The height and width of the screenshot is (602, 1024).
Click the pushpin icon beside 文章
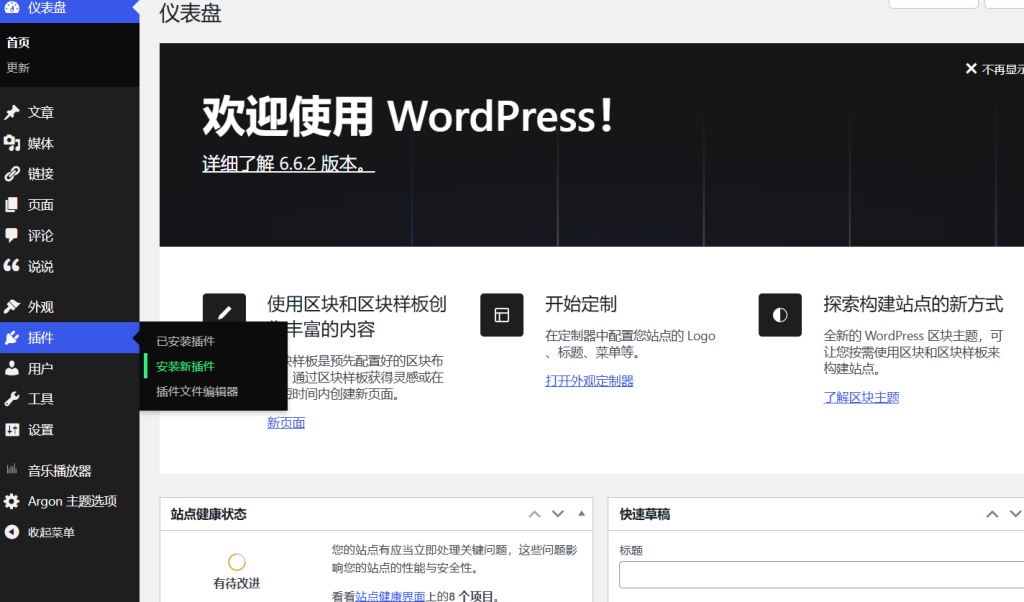coord(12,113)
